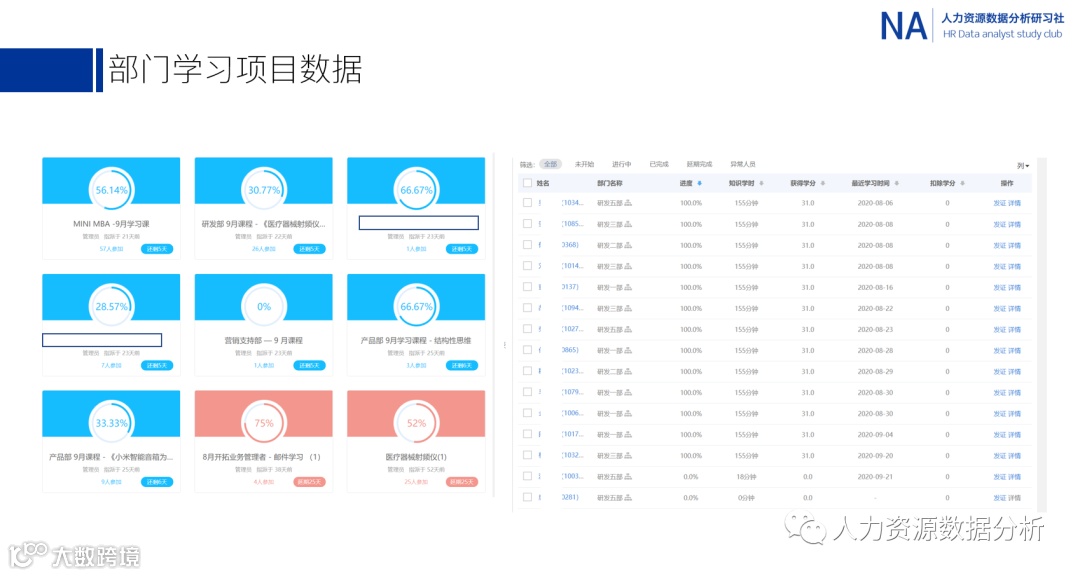The image size is (1080, 576).
Task: Check the box for row 1094
Action: pyautogui.click(x=528, y=308)
